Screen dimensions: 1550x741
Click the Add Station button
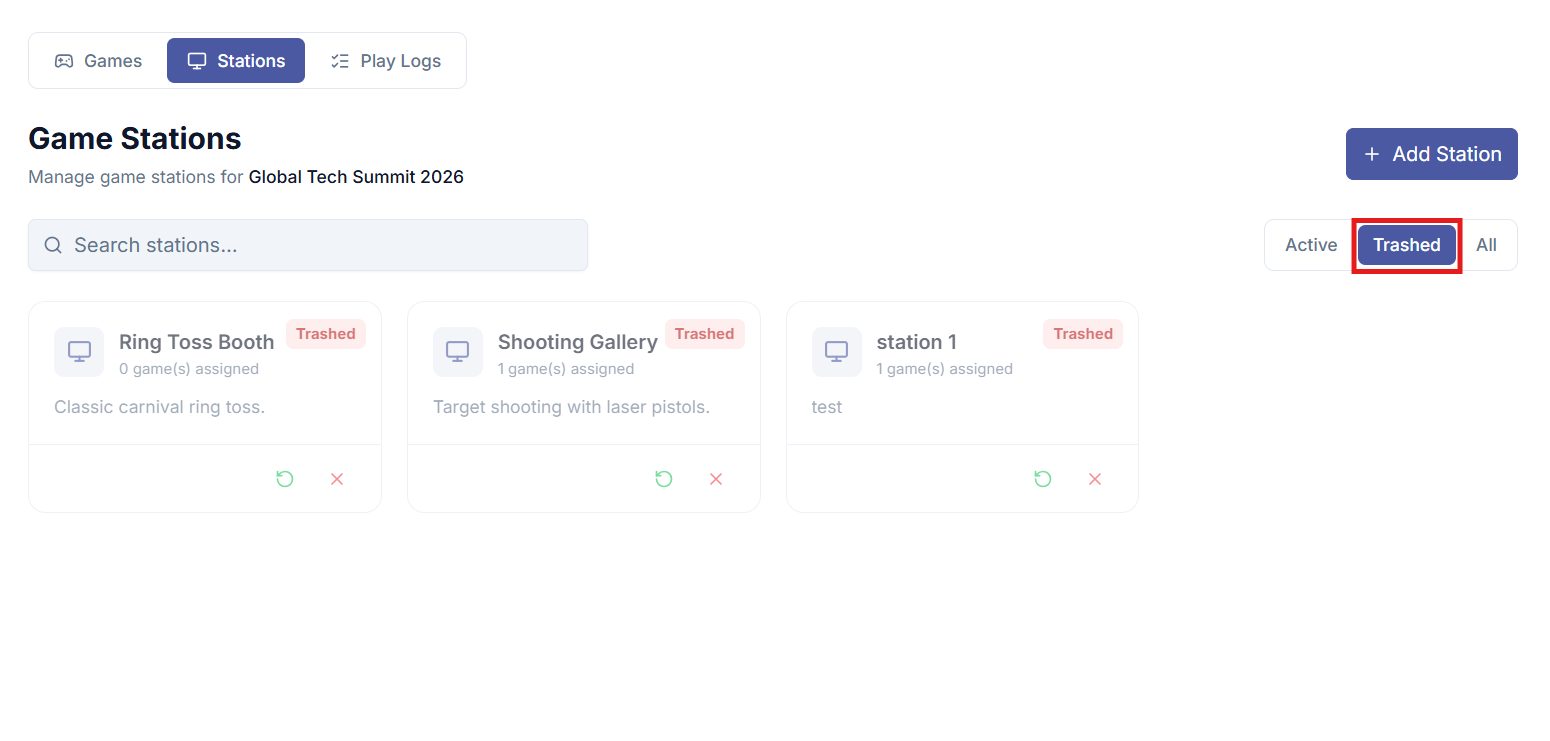click(1432, 154)
